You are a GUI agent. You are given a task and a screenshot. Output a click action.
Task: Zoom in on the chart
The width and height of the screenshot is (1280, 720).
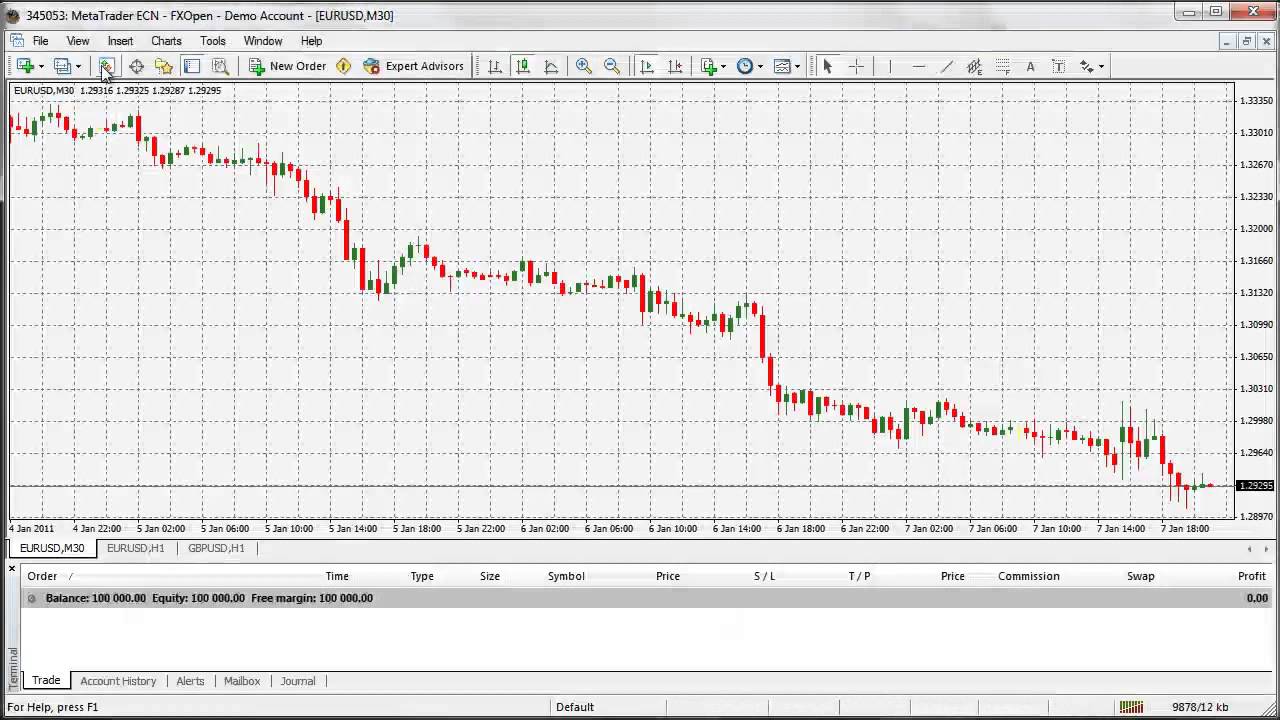584,66
